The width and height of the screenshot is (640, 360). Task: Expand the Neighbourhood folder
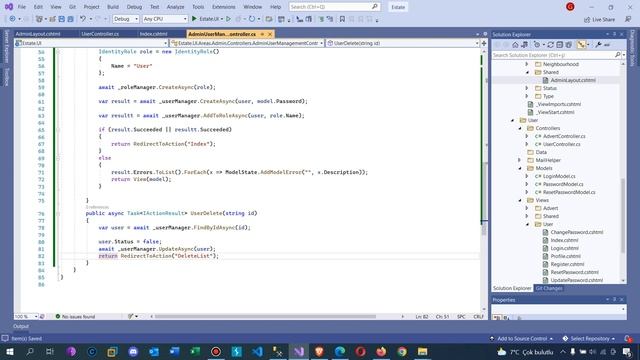(x=527, y=64)
